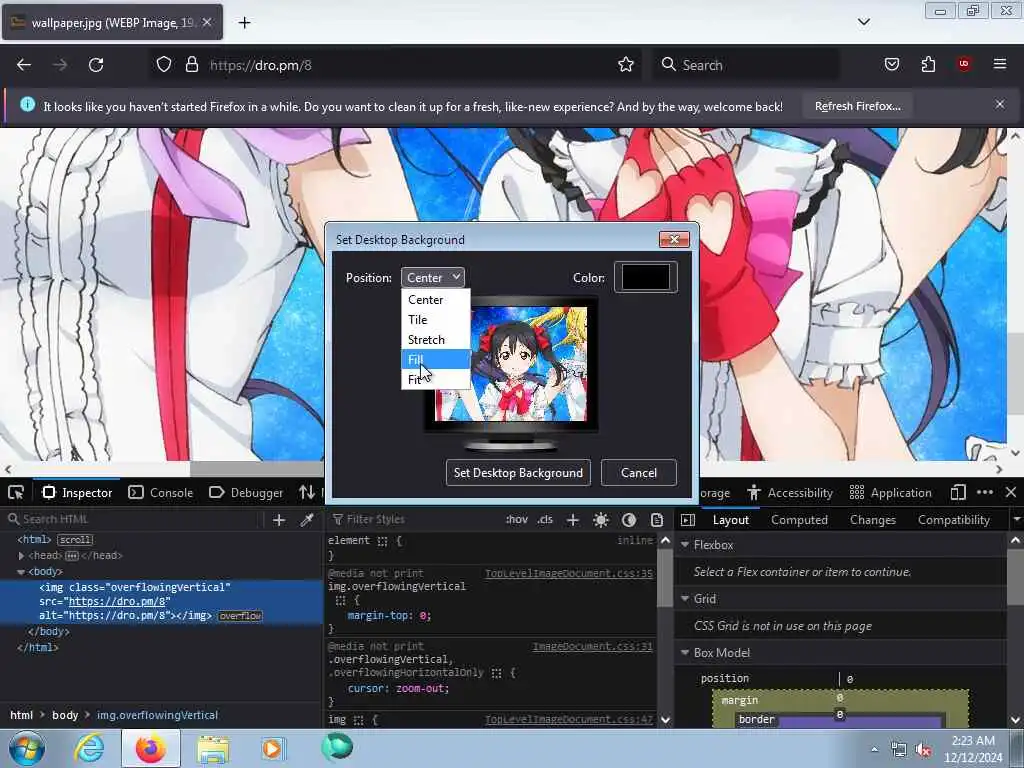The width and height of the screenshot is (1024, 768).
Task: Switch to the Application tab
Action: 891,492
